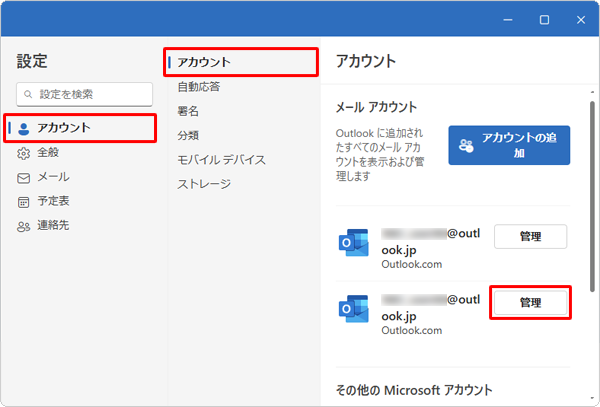Click the account pane vertical scrollbar

point(592,196)
